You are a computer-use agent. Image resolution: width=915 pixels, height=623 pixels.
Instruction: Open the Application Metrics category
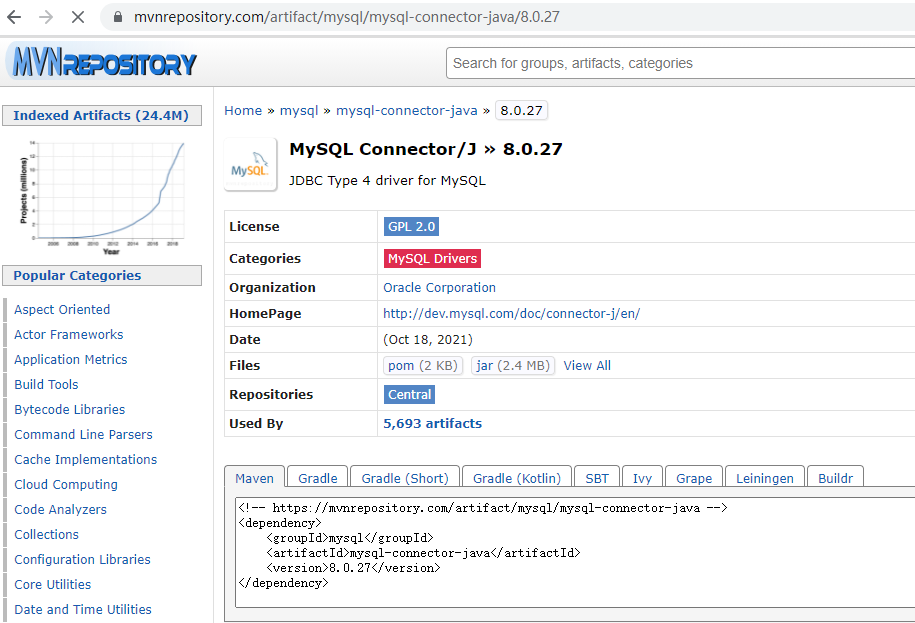point(71,359)
